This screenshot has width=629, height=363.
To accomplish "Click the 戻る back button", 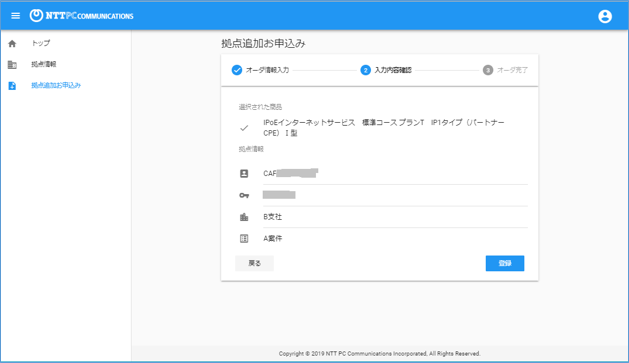I will pos(254,263).
